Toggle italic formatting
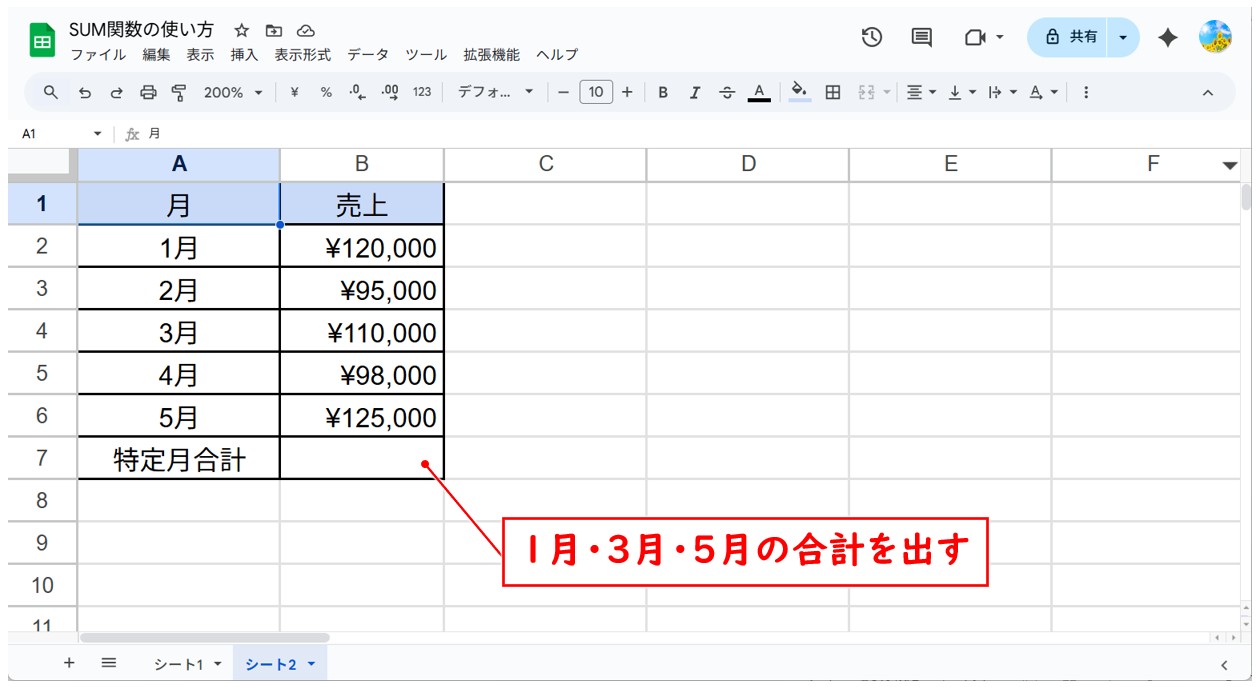The image size is (1256, 687). click(x=694, y=92)
